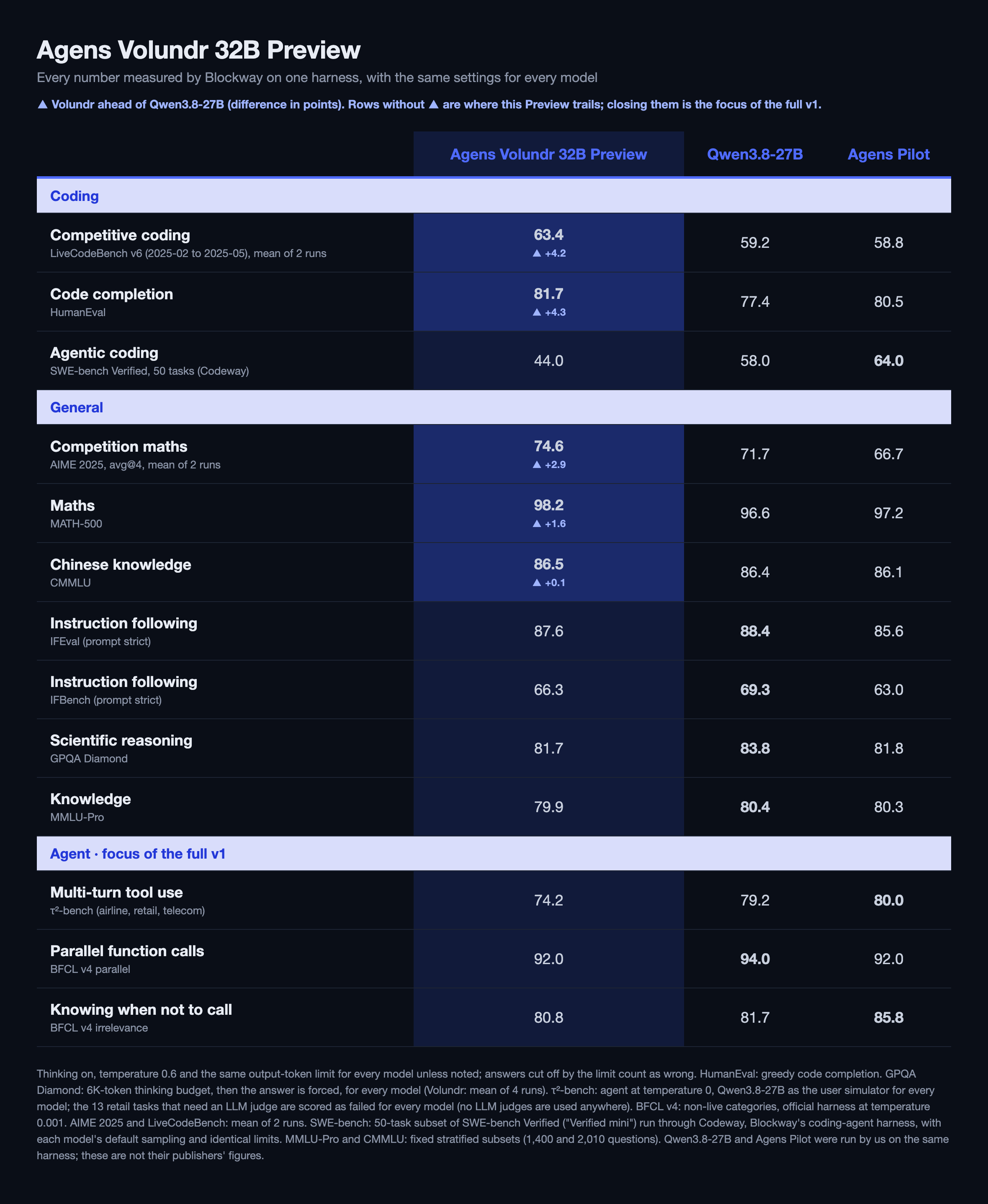This screenshot has width=988, height=1204.
Task: Click the IFEval "Instruction following" row label
Action: pyautogui.click(x=123, y=623)
